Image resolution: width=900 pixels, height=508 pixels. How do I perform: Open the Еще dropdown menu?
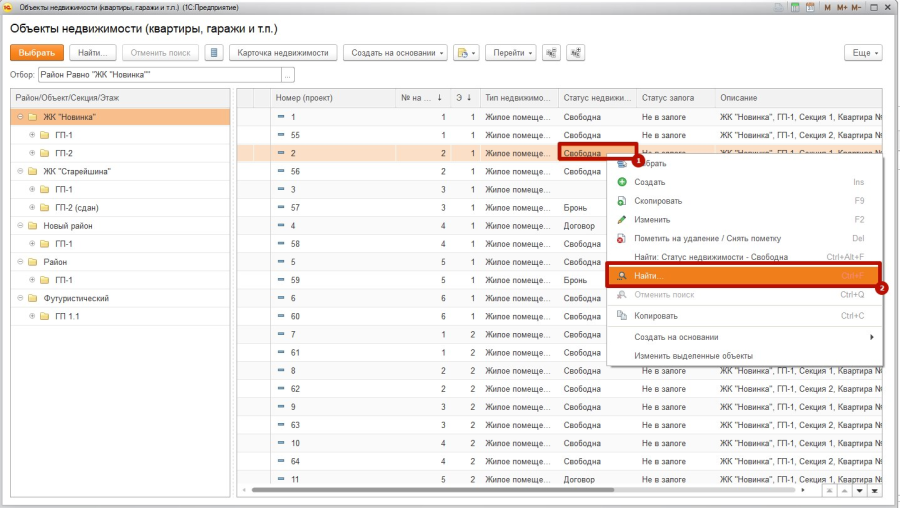tap(863, 52)
